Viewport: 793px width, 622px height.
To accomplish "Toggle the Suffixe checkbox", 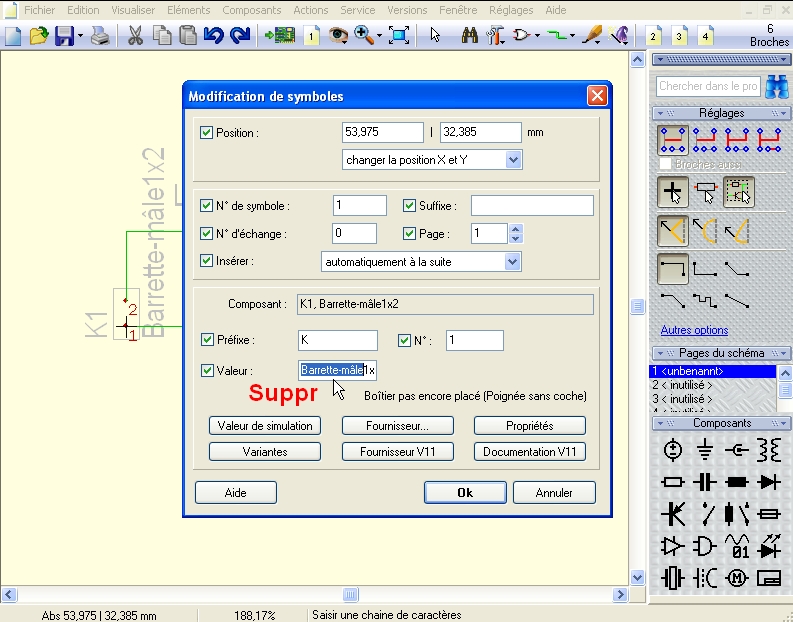I will 410,206.
